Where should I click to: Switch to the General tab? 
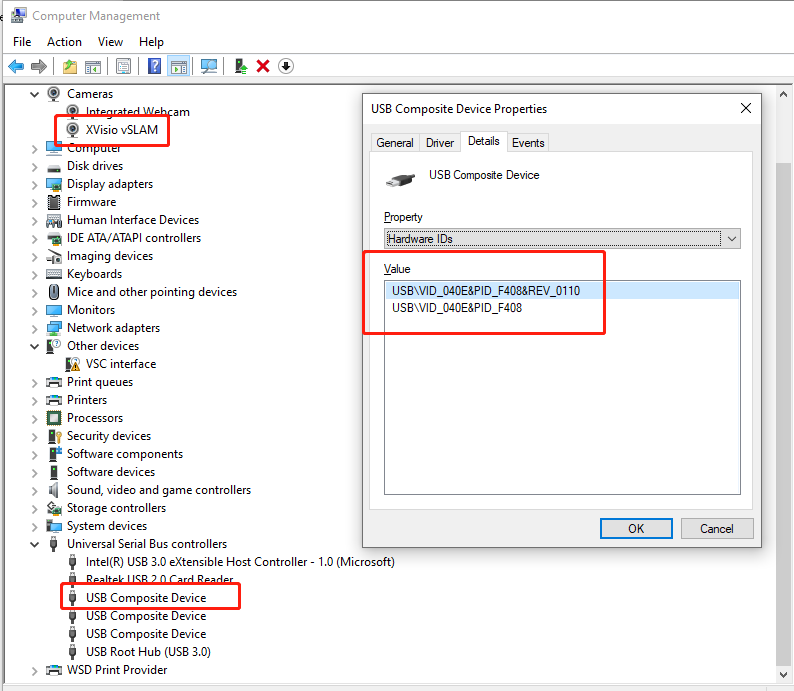pyautogui.click(x=395, y=143)
